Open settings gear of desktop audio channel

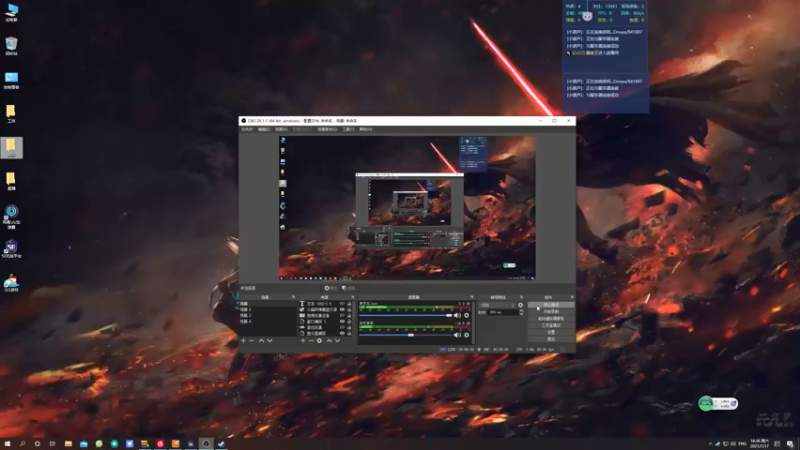466,335
